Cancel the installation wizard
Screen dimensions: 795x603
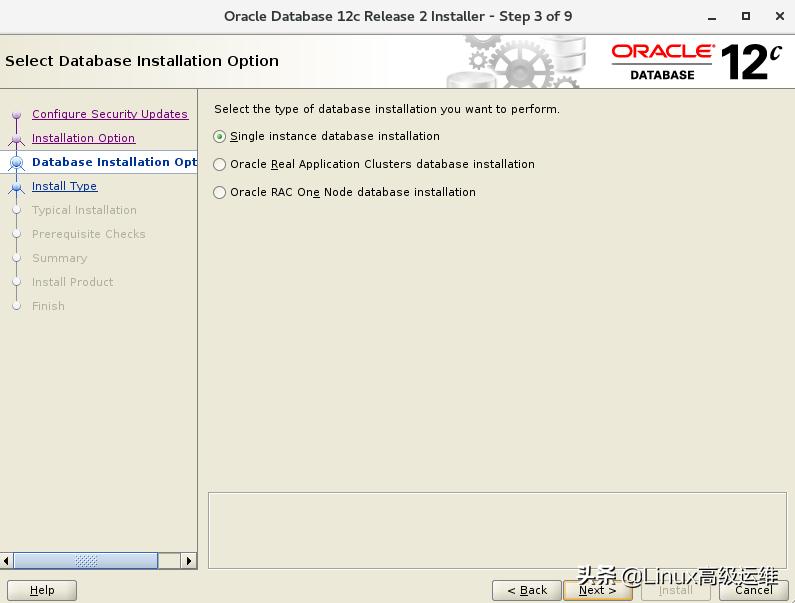753,590
